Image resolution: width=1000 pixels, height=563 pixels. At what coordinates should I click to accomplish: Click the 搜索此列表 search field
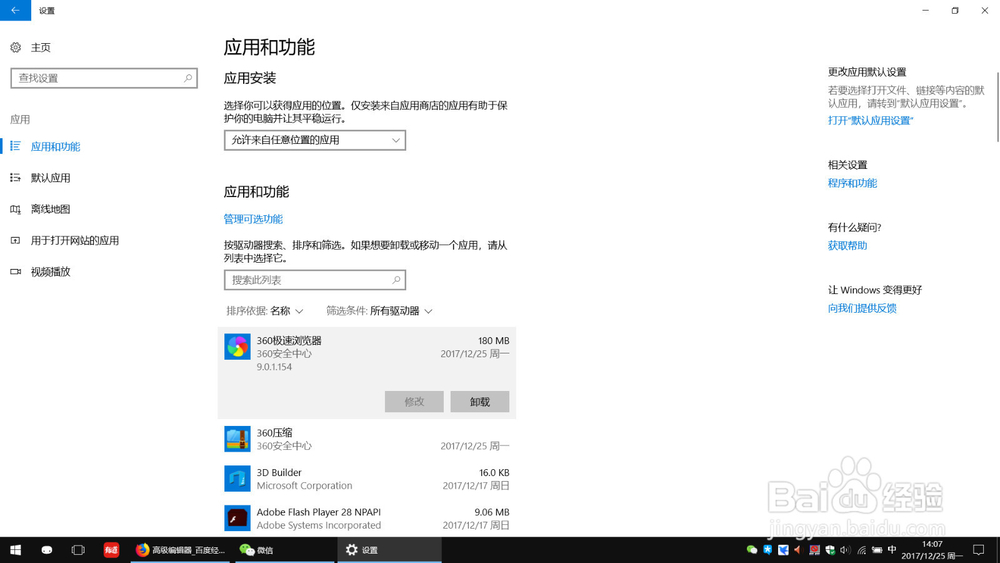[314, 280]
